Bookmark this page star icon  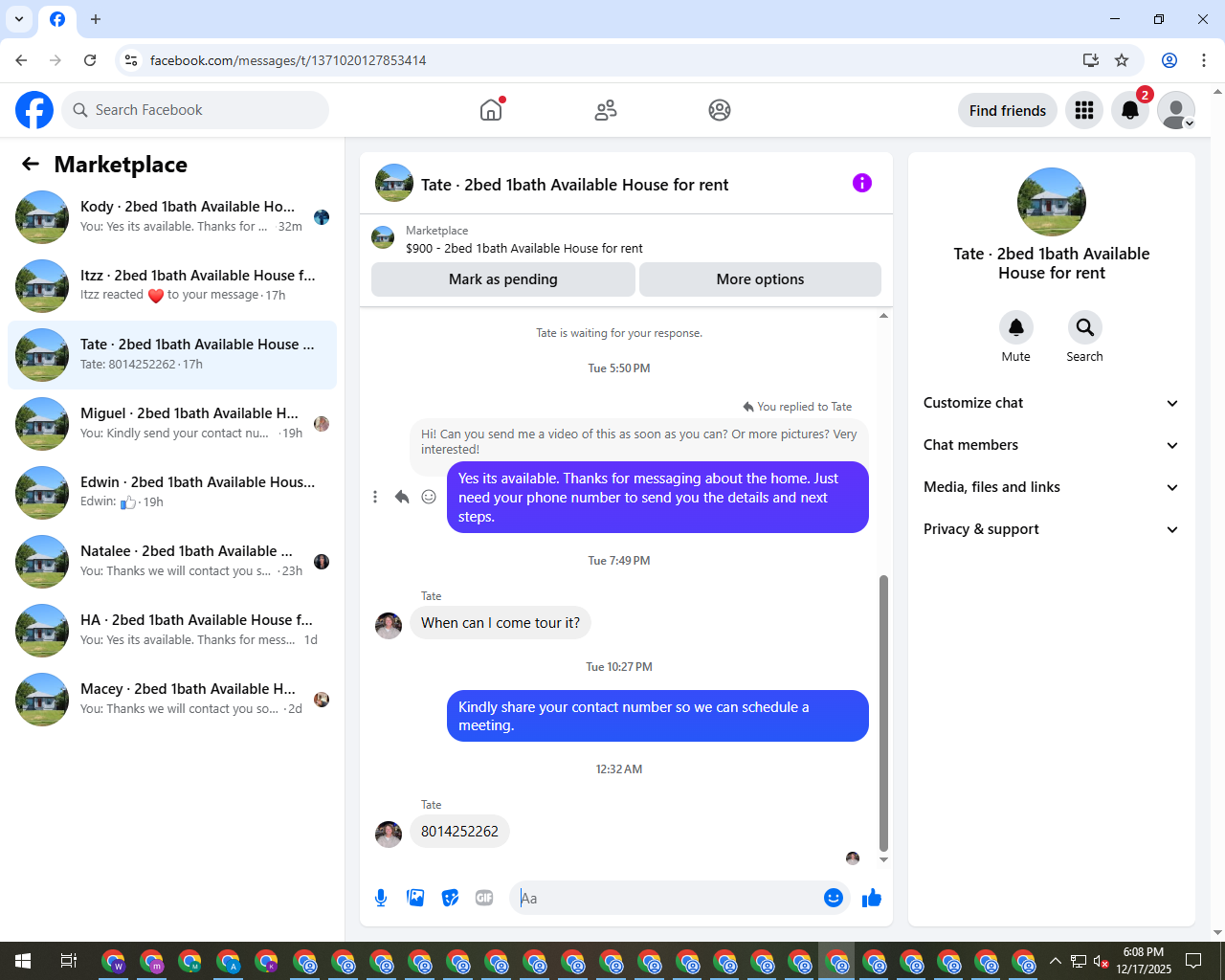coord(1122,60)
